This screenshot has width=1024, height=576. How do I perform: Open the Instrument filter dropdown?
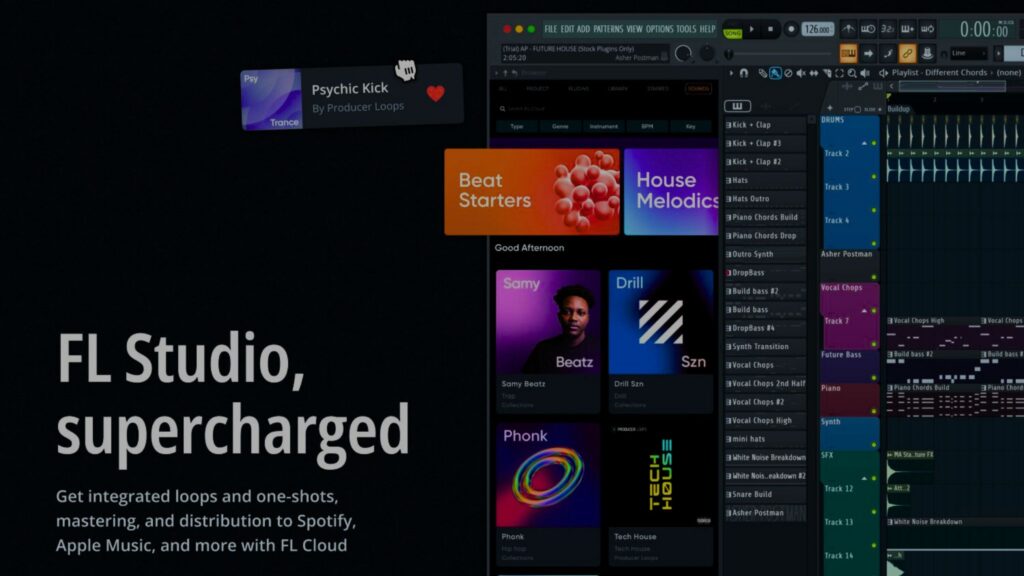point(603,127)
